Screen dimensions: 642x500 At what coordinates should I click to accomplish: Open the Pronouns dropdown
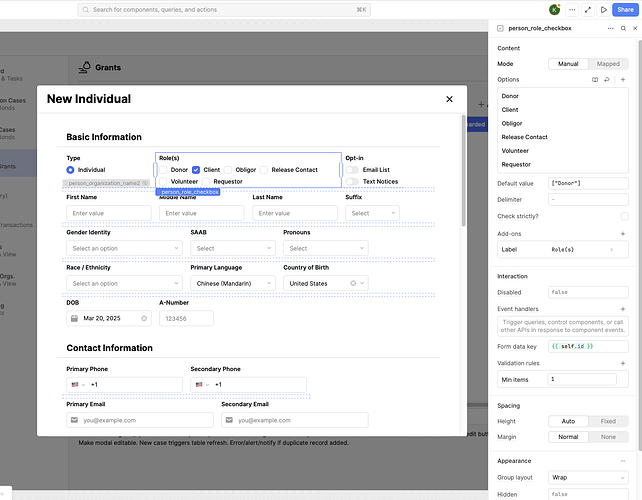(326, 249)
